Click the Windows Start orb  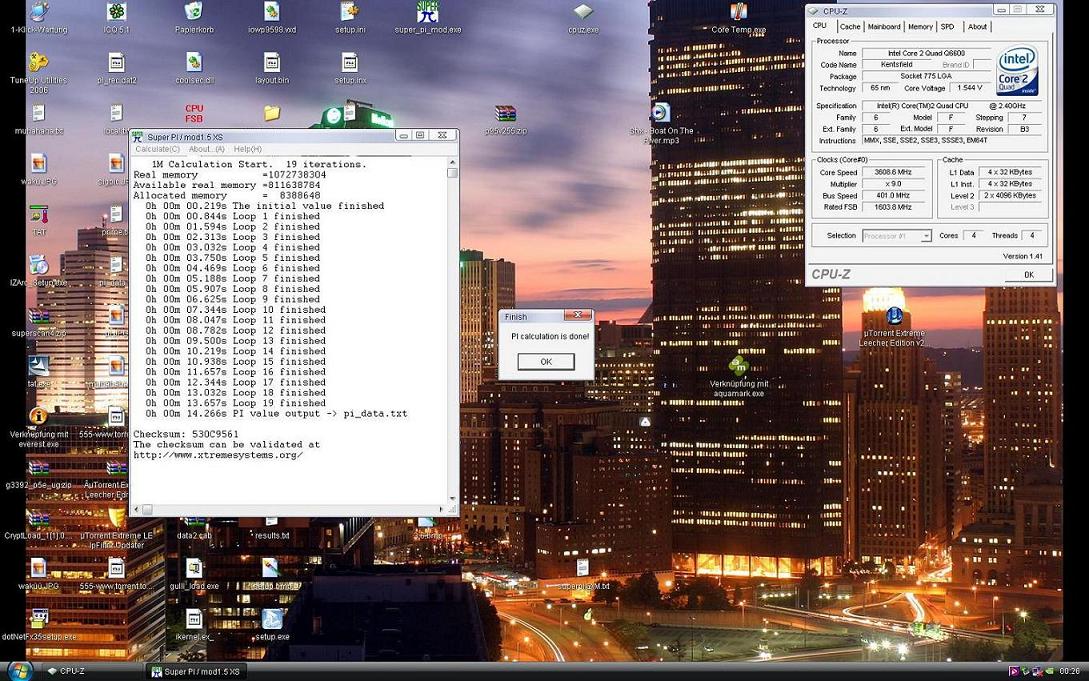[19, 671]
